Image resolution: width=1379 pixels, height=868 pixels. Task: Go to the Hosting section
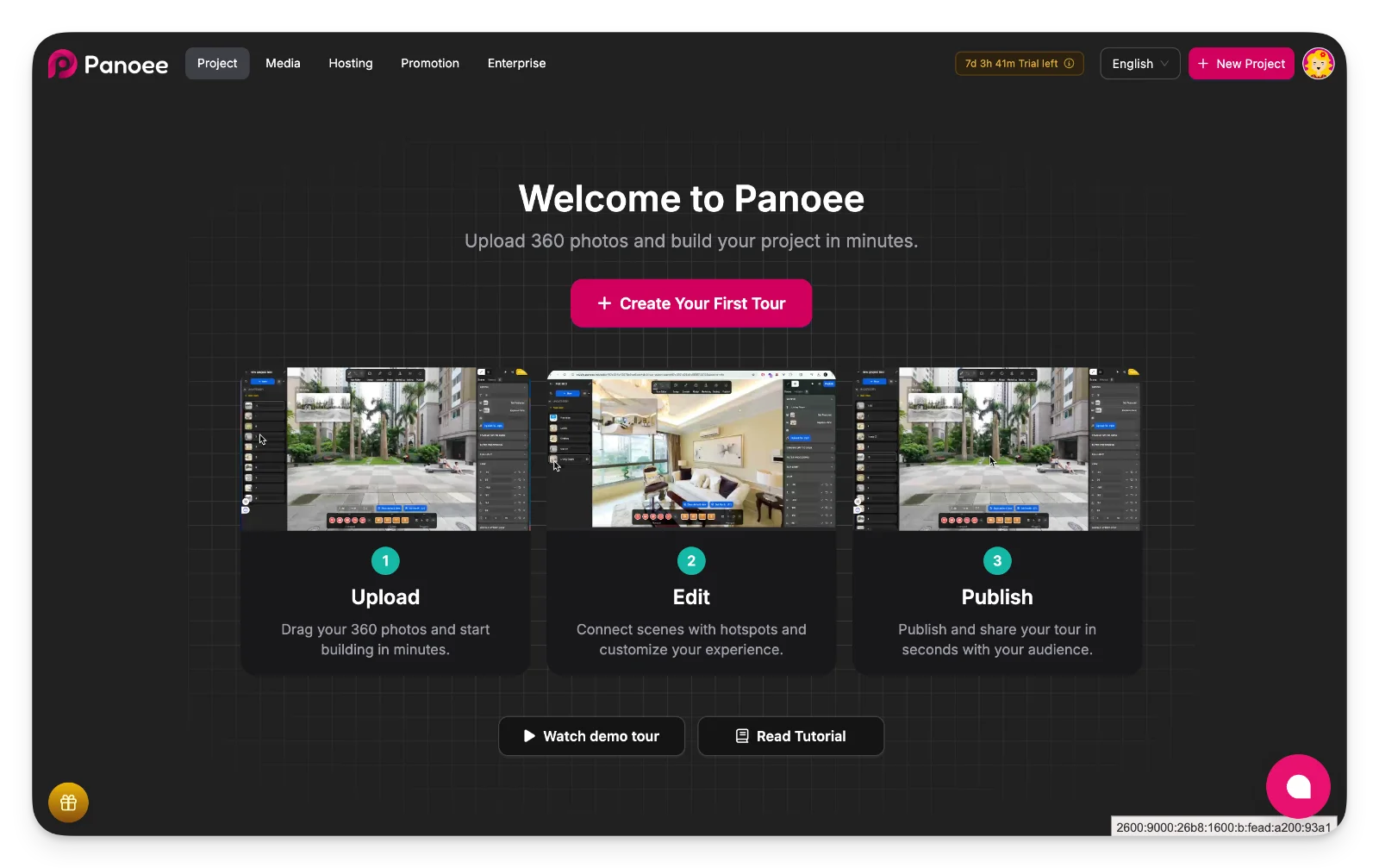[351, 64]
